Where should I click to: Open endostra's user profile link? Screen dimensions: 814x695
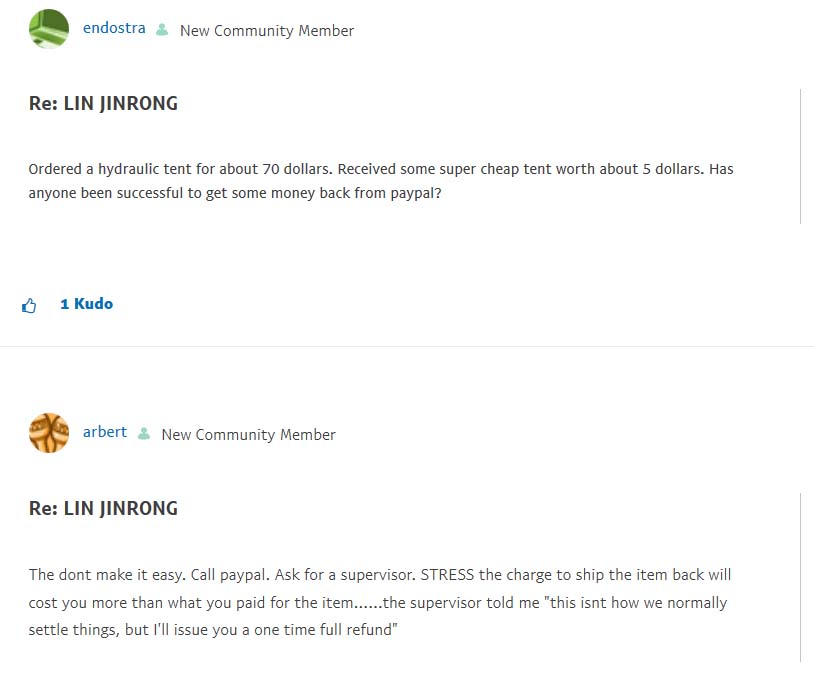[114, 28]
